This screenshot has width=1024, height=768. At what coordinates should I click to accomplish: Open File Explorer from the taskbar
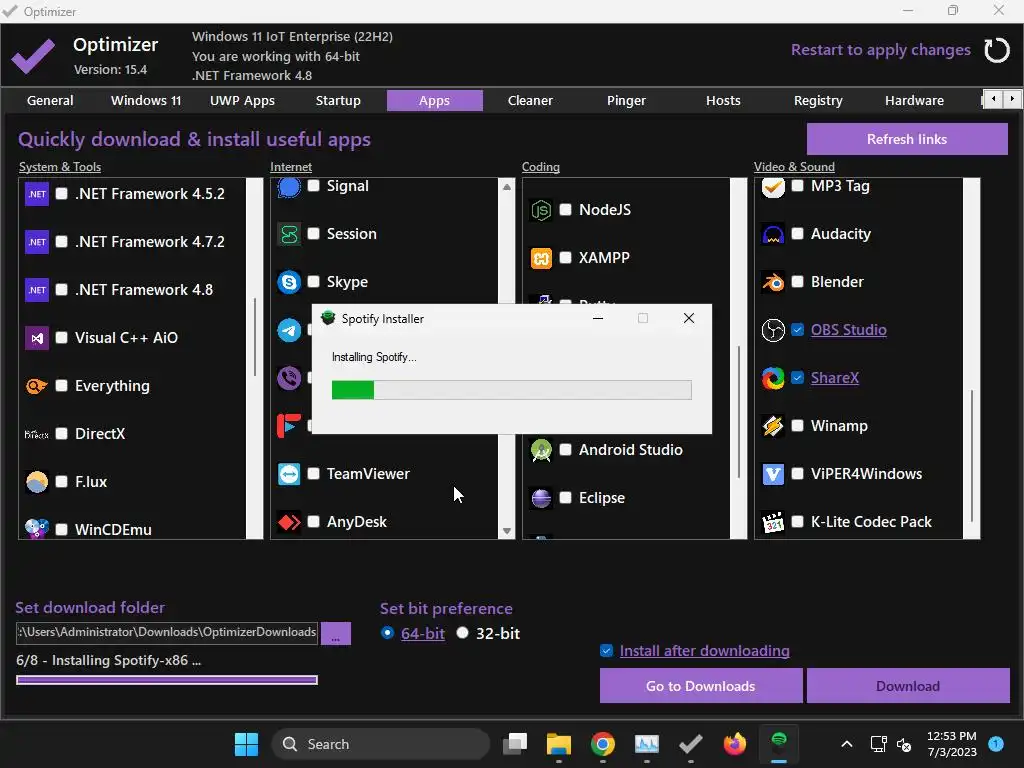point(559,743)
